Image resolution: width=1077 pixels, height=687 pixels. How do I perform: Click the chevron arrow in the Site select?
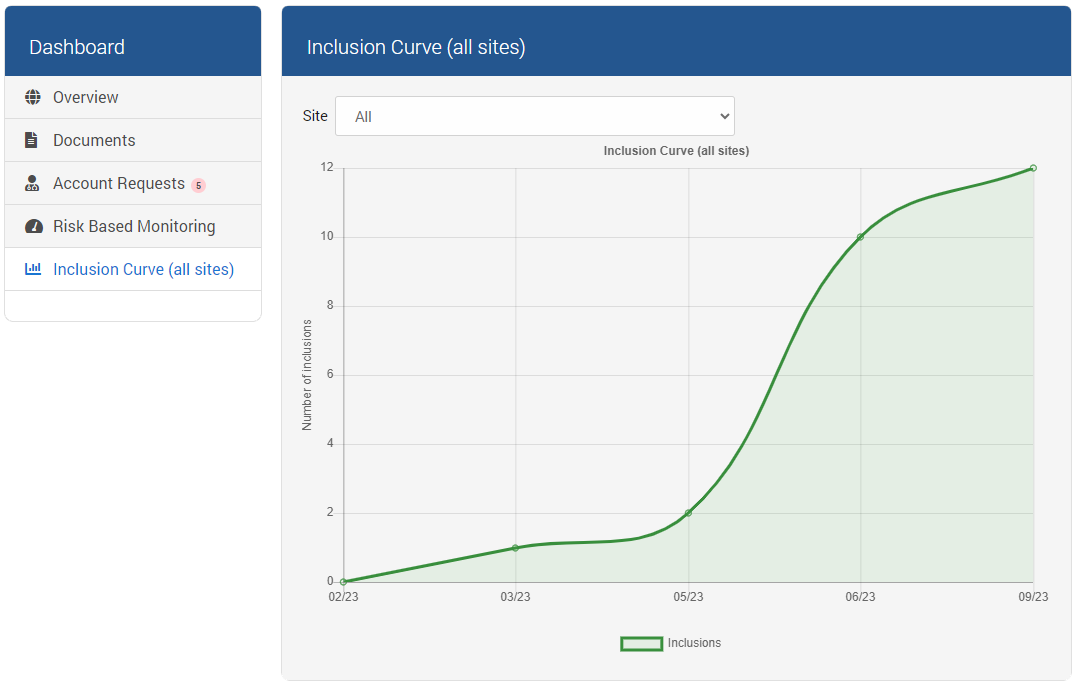pos(725,116)
